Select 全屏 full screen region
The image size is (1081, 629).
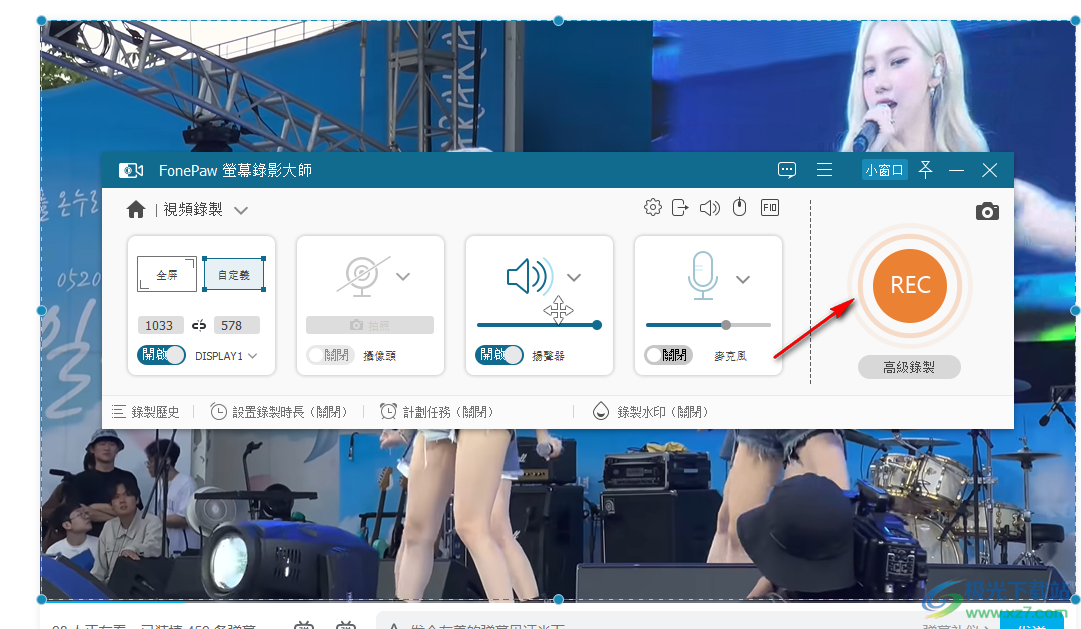point(167,274)
